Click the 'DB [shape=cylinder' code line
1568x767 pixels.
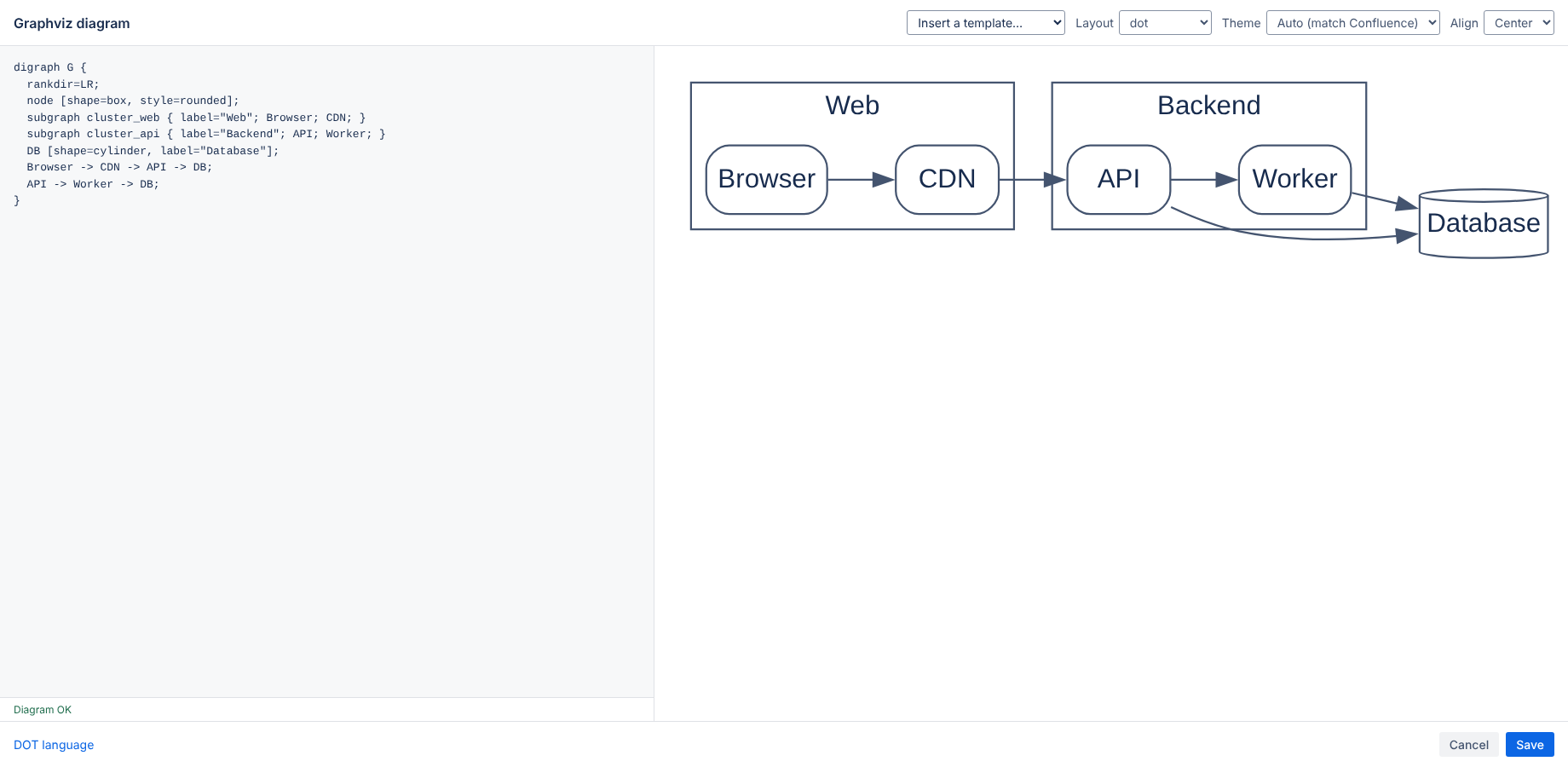click(x=153, y=151)
